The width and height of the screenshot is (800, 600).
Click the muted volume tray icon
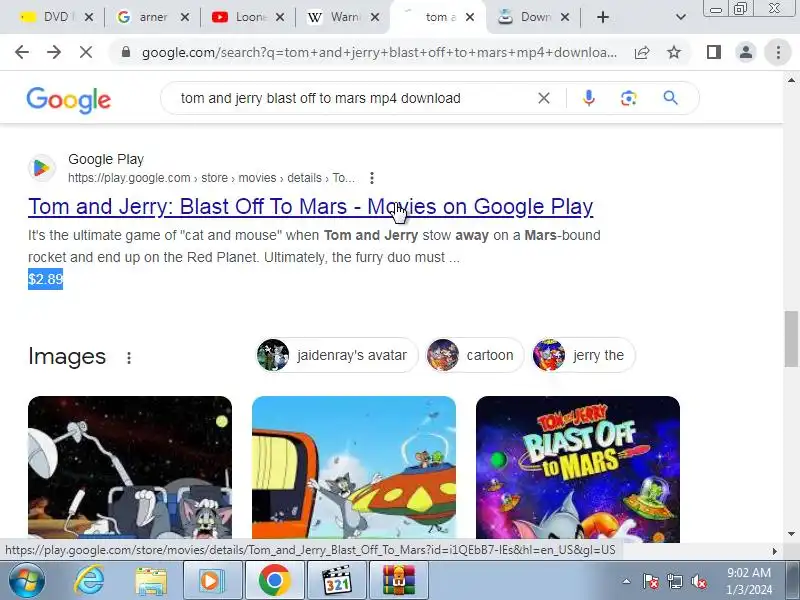pyautogui.click(x=698, y=581)
